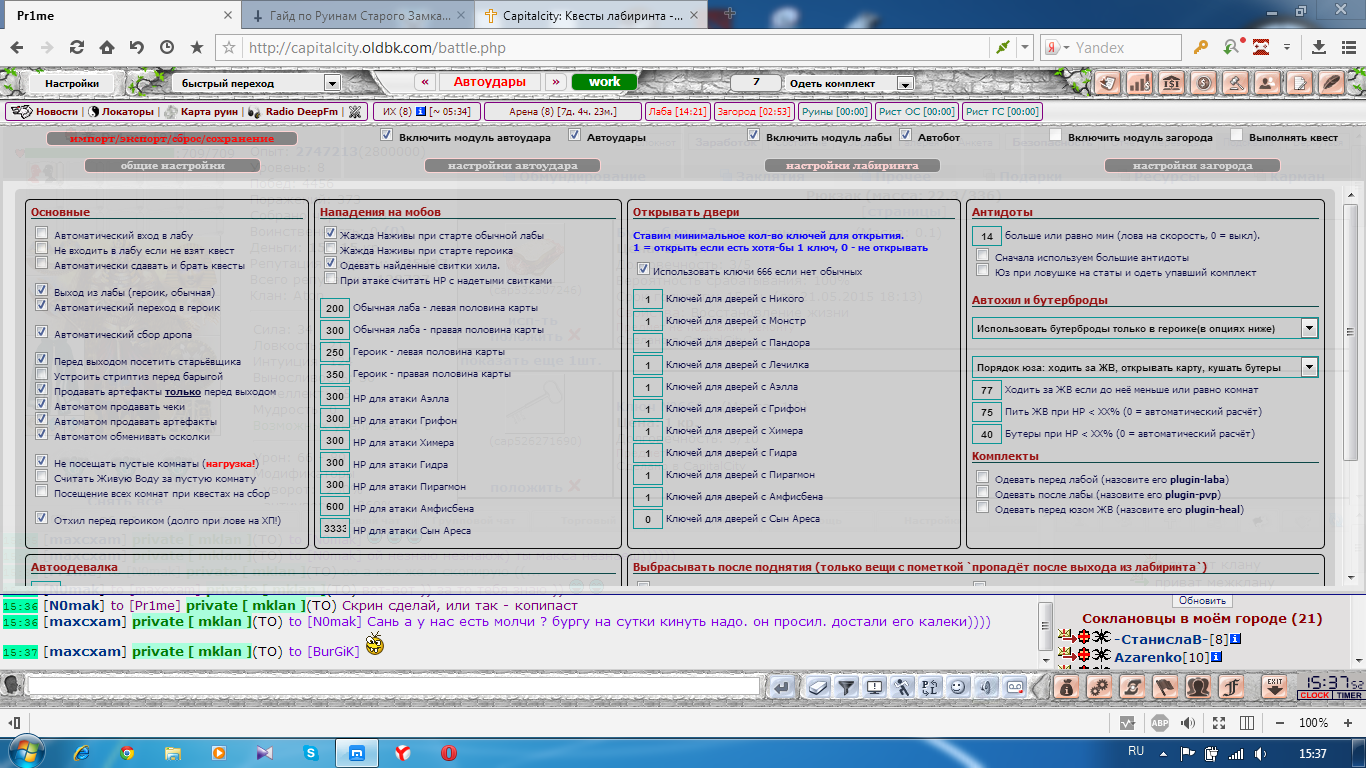
Task: Open Opera browser from the taskbar
Action: point(449,753)
